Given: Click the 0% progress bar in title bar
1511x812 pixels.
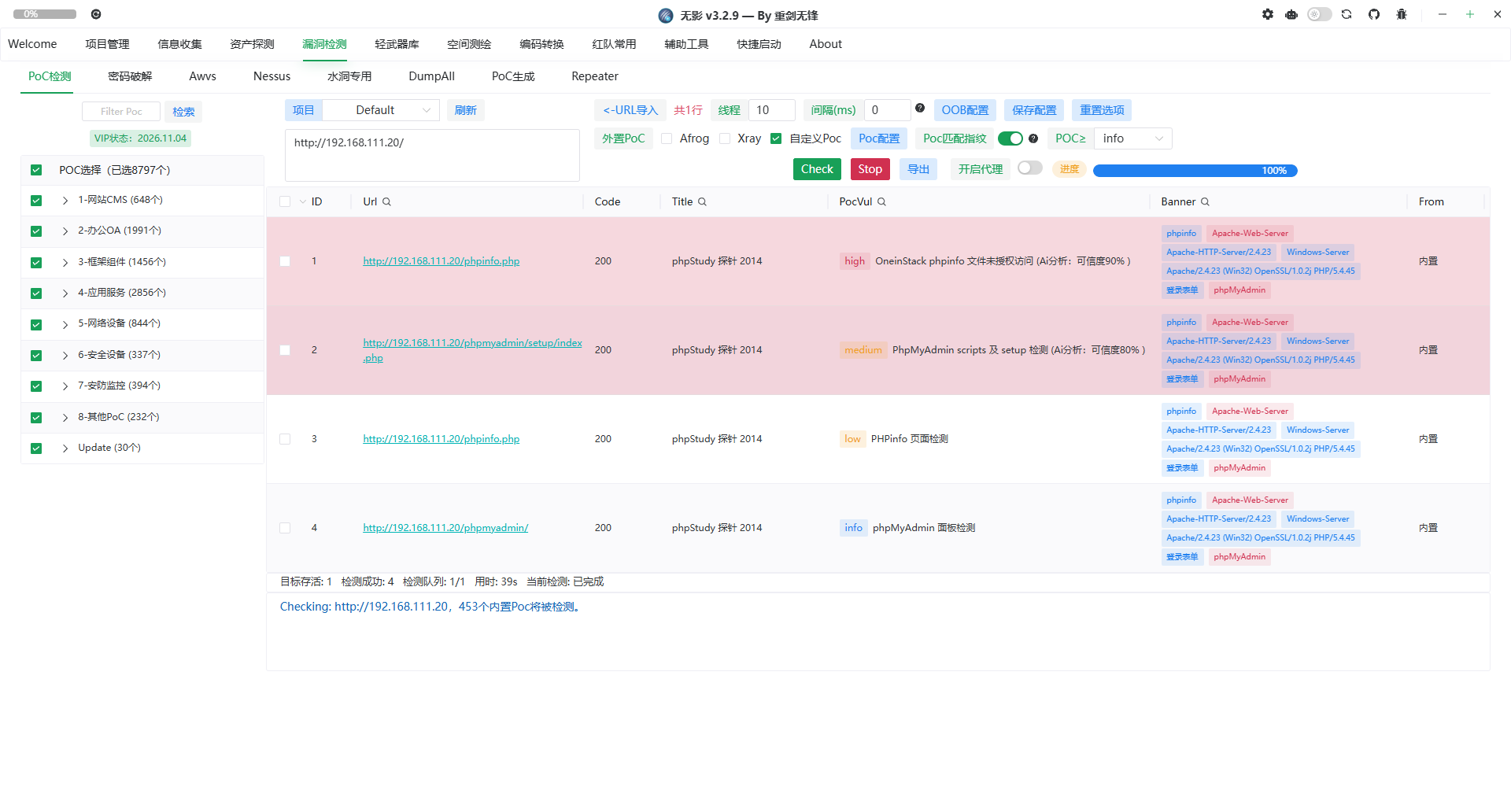Looking at the screenshot, I should (x=44, y=14).
